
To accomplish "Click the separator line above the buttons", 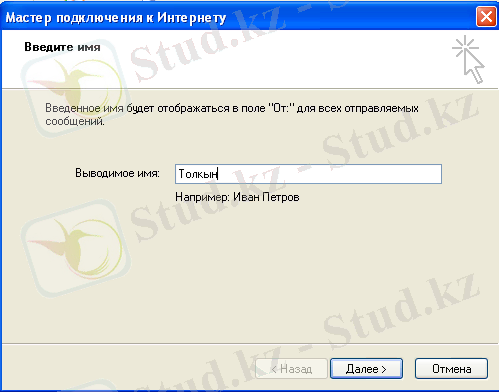I will (x=249, y=343).
